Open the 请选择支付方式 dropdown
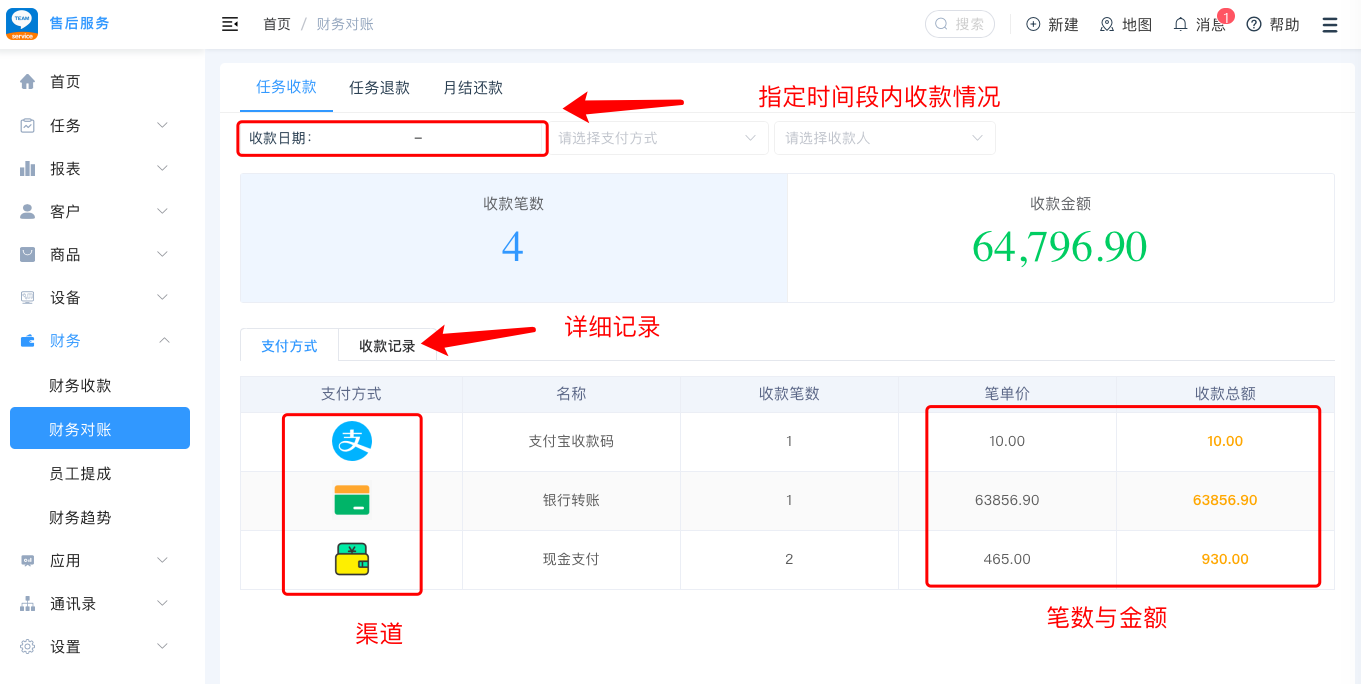The image size is (1361, 684). (658, 138)
